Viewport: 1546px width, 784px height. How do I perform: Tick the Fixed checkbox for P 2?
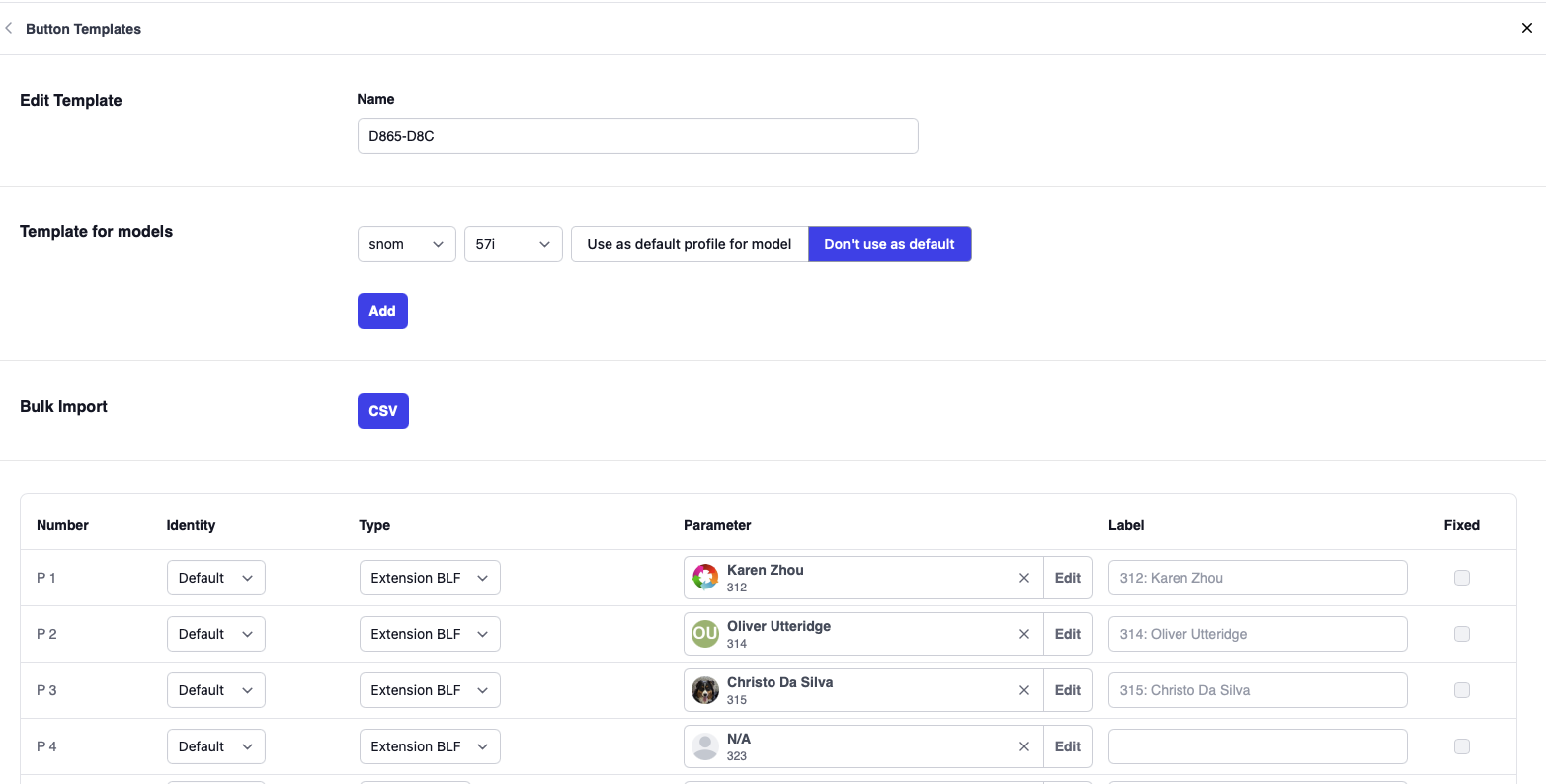[x=1461, y=635]
